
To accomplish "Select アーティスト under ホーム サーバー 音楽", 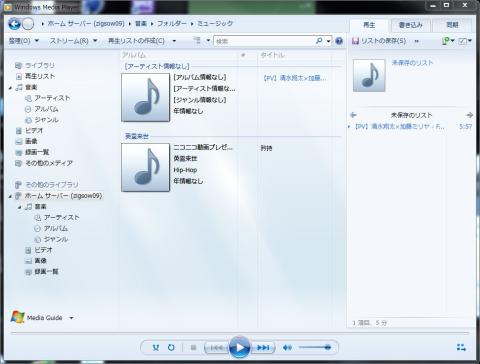I will coord(61,217).
